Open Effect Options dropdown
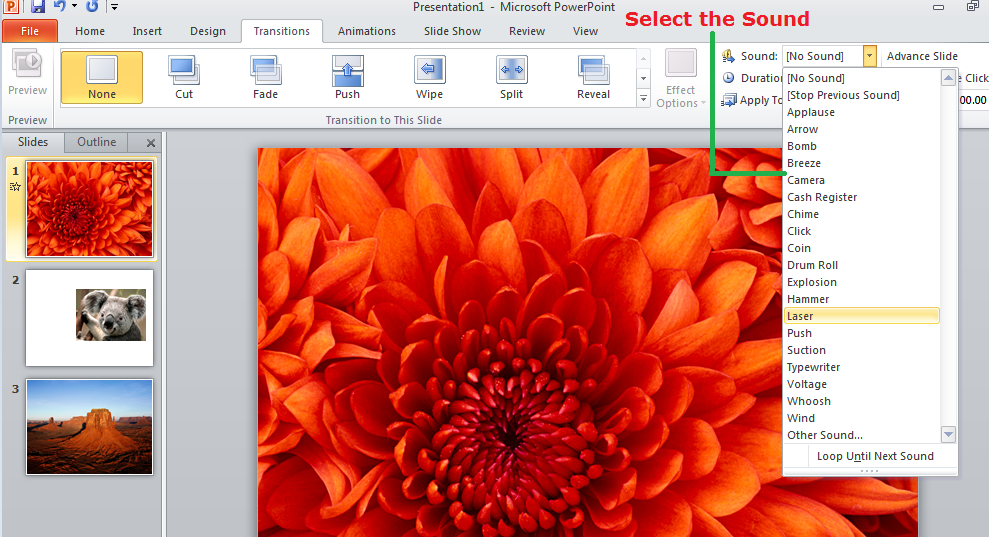 (681, 79)
